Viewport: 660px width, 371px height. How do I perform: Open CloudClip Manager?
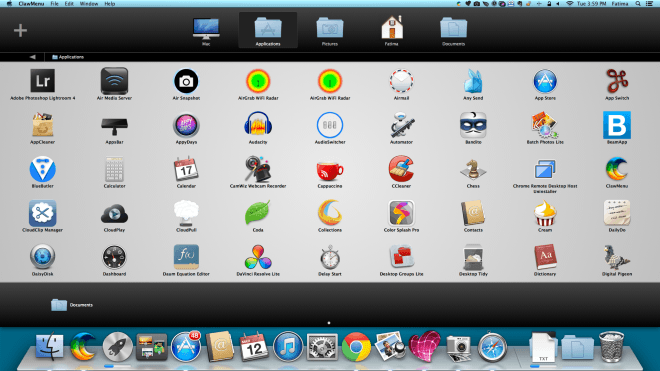click(43, 213)
